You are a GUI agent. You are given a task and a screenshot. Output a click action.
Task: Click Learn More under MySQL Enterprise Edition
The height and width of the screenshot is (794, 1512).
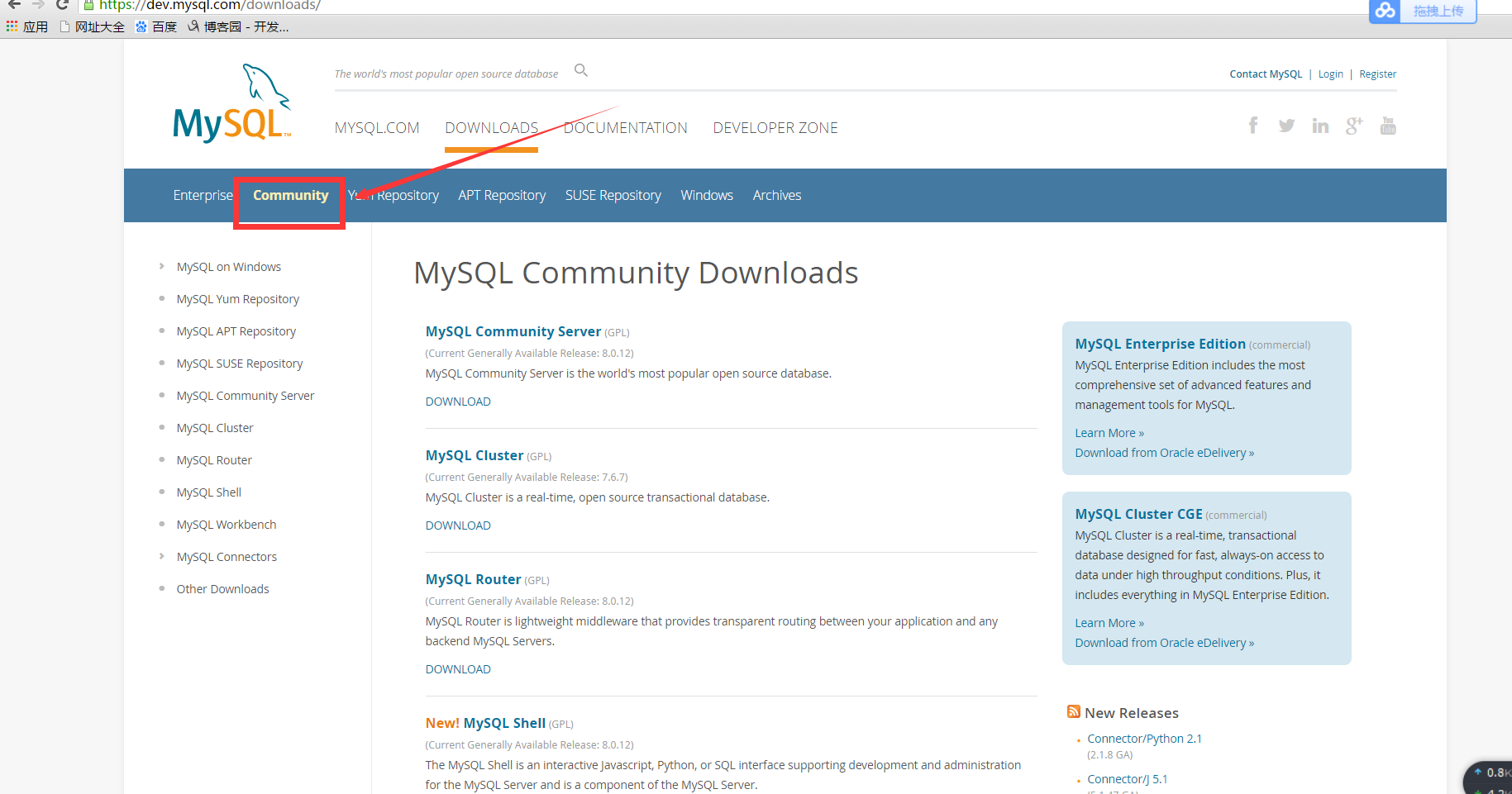pyautogui.click(x=1109, y=433)
